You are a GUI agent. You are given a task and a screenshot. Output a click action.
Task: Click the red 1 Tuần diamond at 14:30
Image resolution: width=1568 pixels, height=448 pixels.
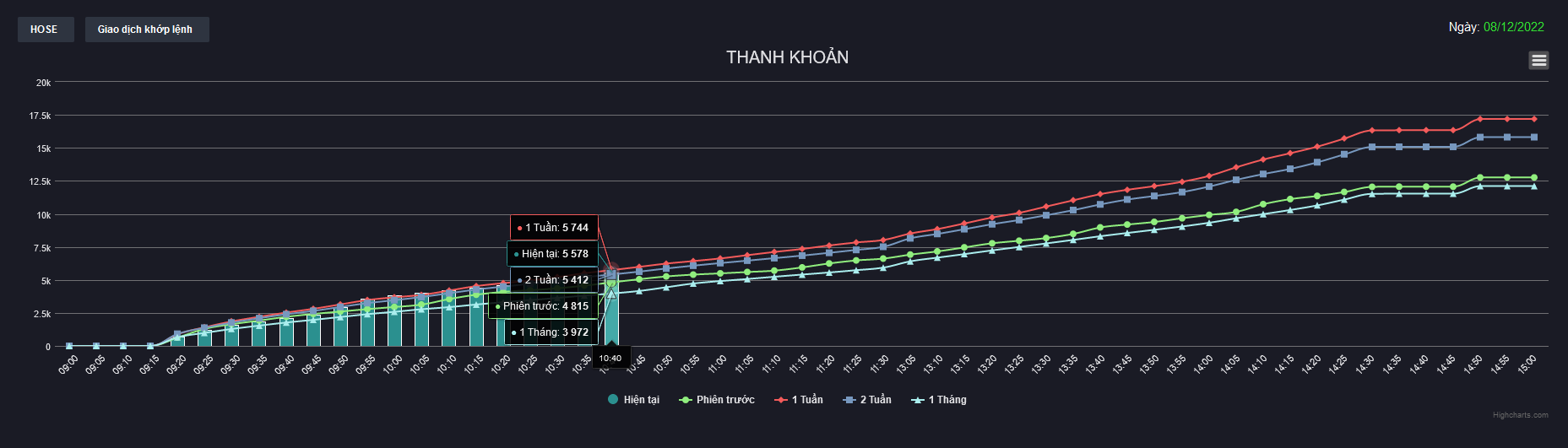pos(1371,130)
